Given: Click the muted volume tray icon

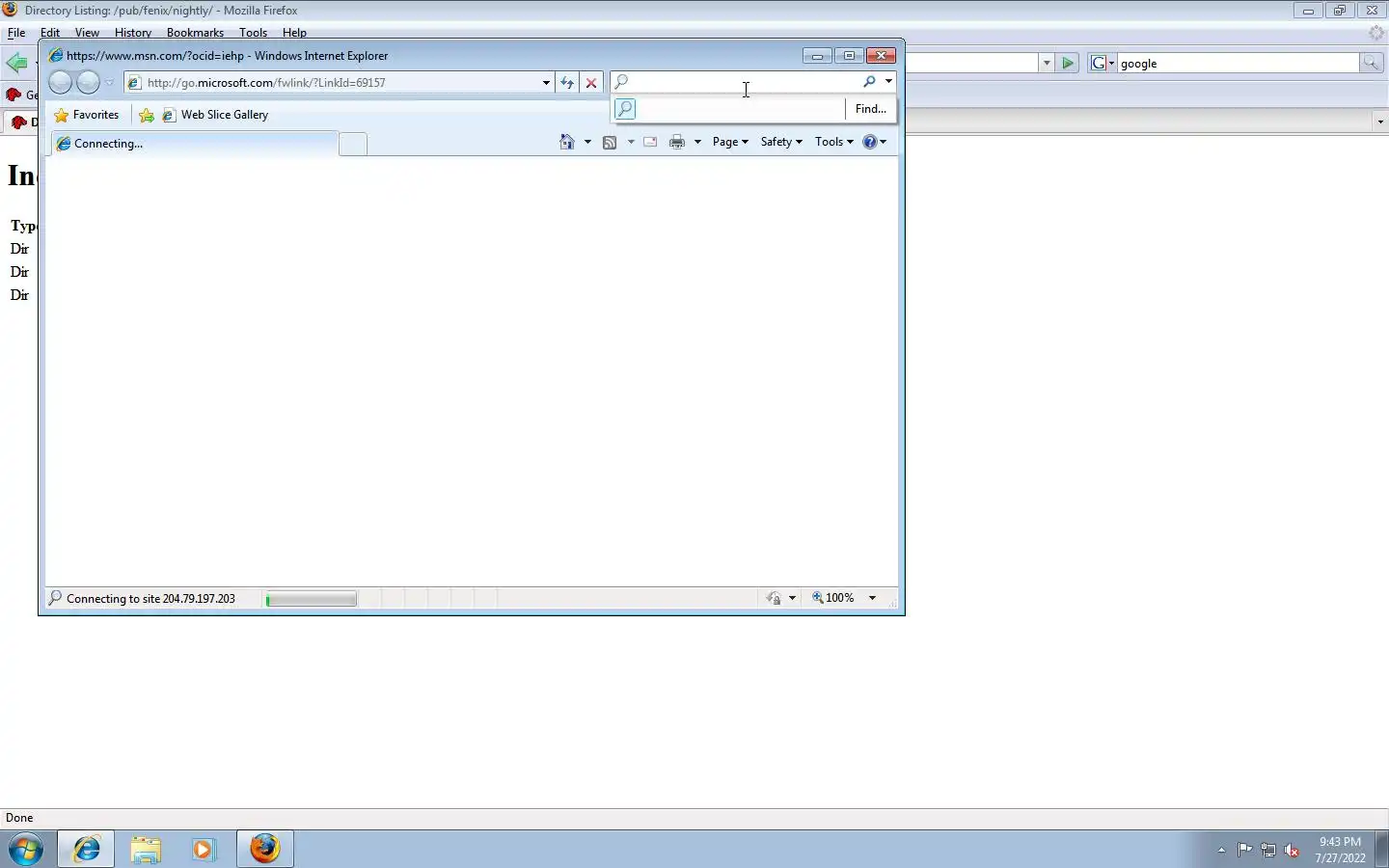Looking at the screenshot, I should [1292, 850].
